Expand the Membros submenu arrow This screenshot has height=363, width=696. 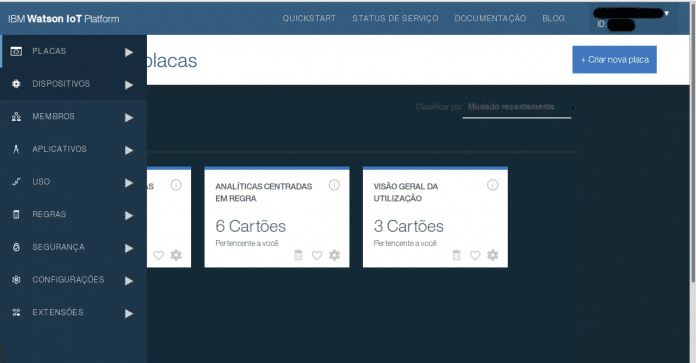[x=129, y=118]
